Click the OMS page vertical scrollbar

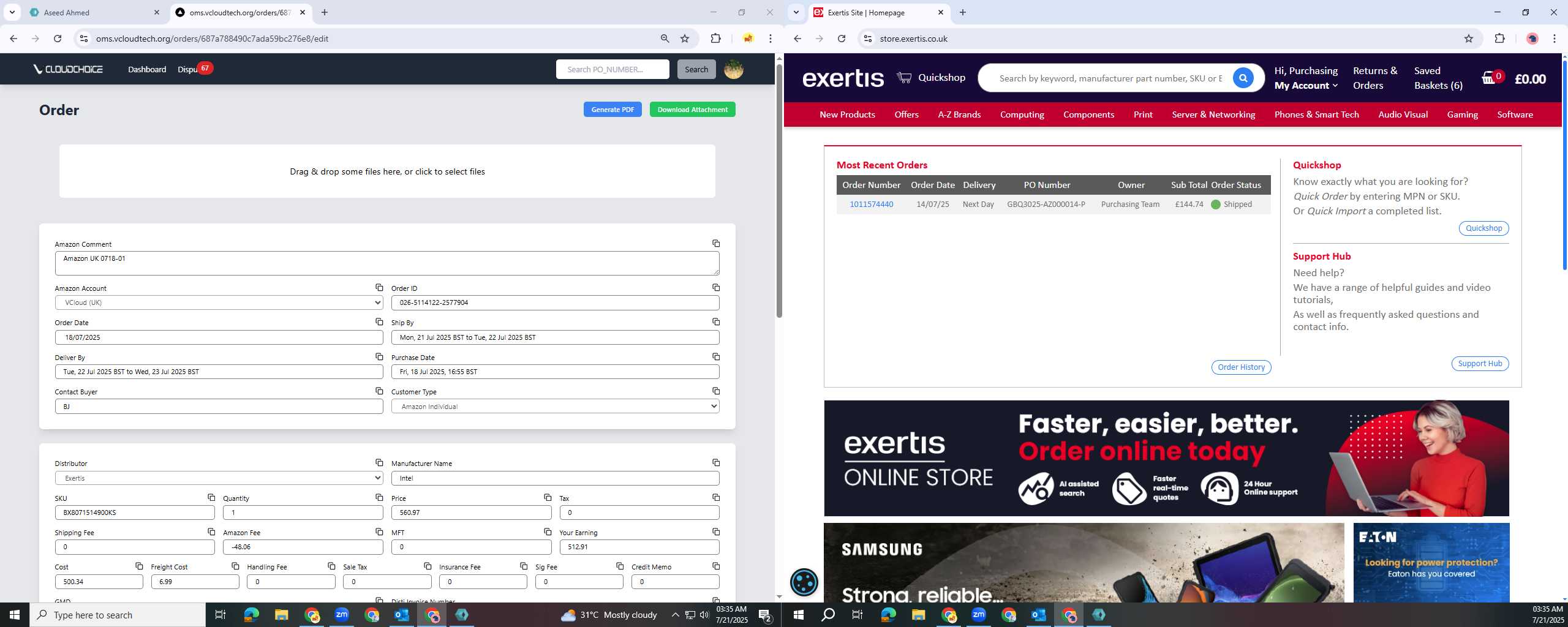click(779, 190)
